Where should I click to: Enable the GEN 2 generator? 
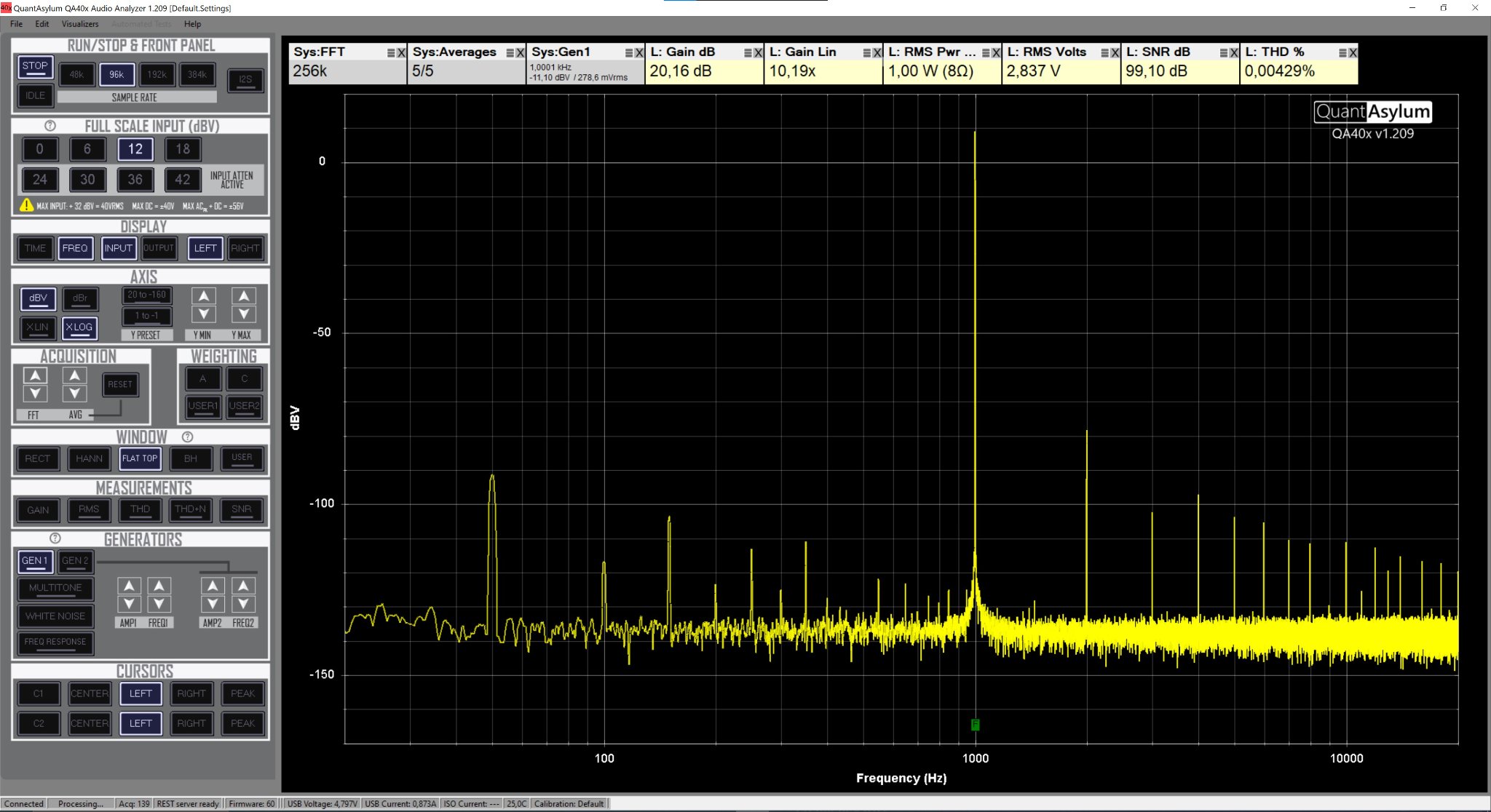click(x=75, y=561)
